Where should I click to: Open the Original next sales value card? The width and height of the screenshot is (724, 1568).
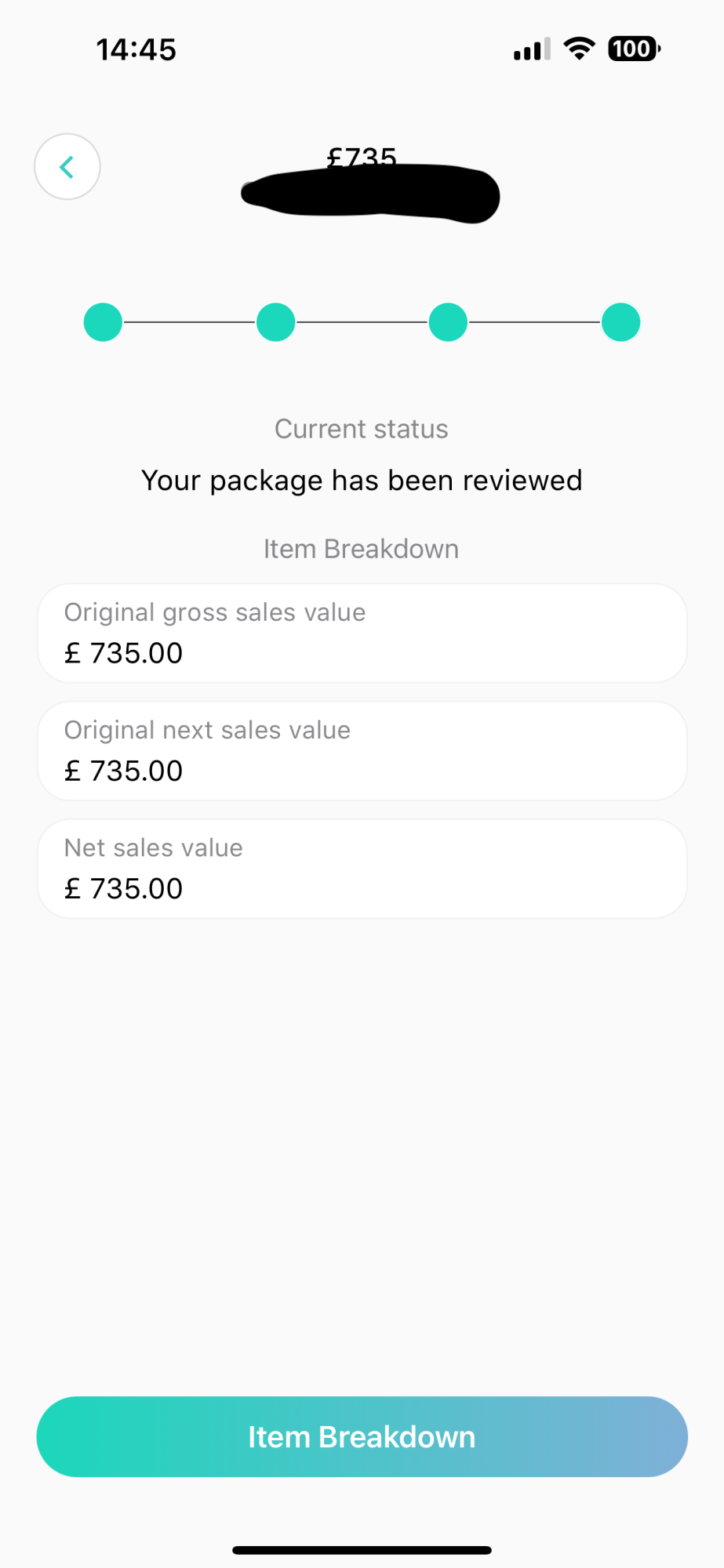coord(362,751)
